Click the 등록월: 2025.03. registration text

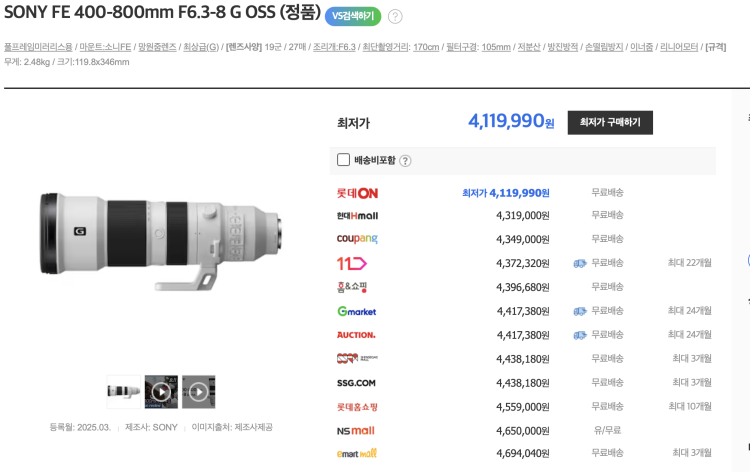coord(80,427)
